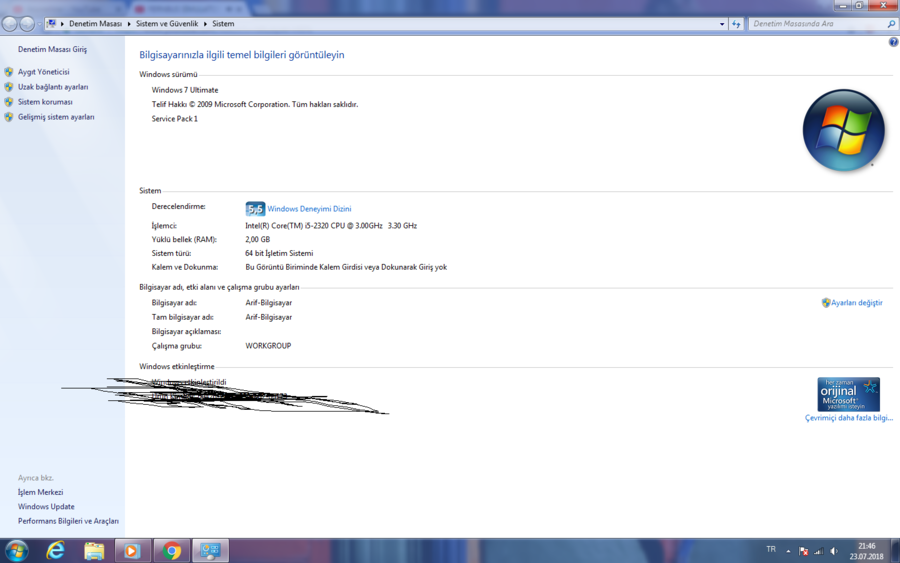Click the shield icon next to Aygıt Yöneticisi
900x563 pixels.
(x=9, y=72)
